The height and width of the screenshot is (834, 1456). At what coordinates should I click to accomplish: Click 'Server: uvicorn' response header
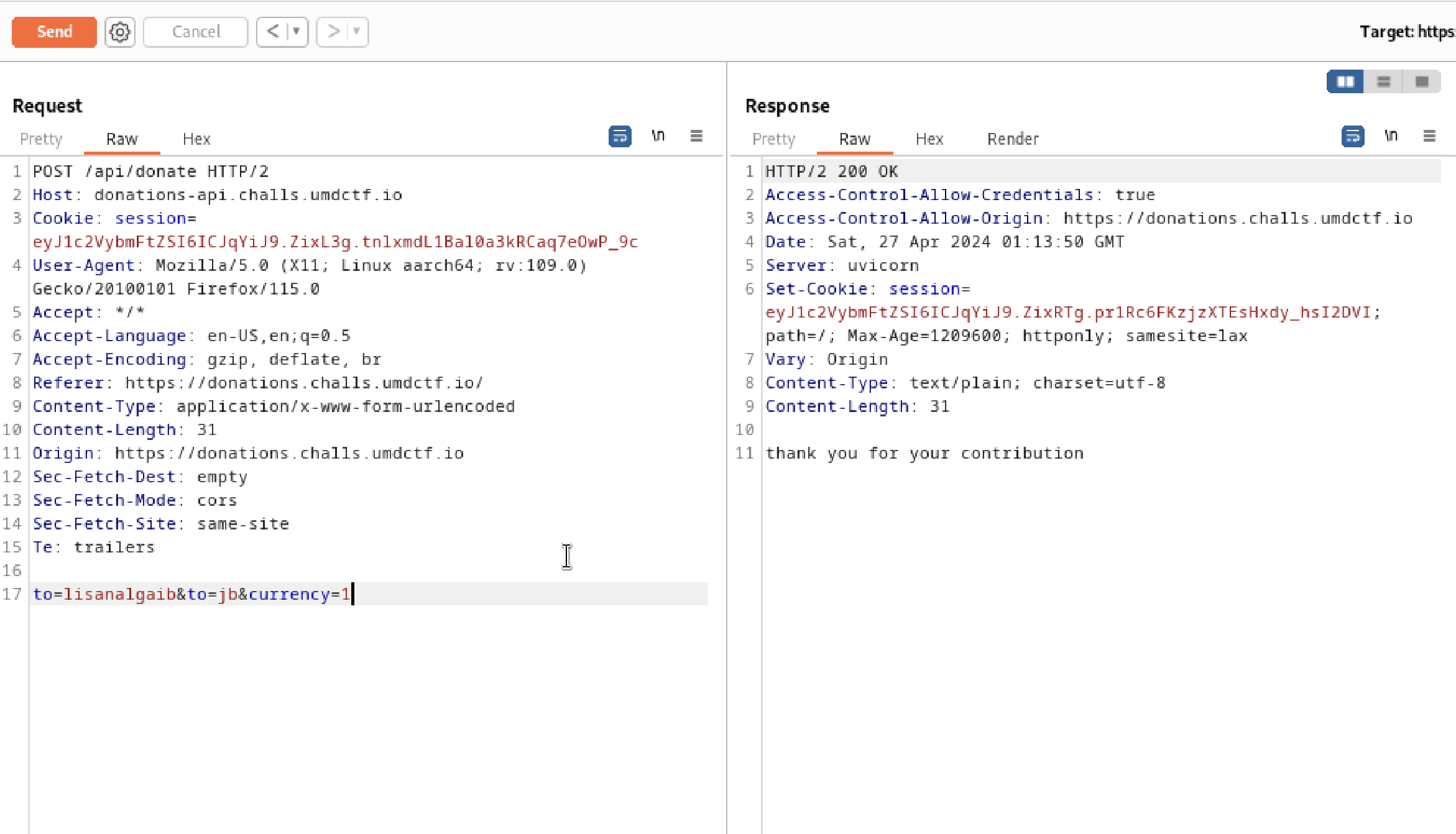coord(842,265)
